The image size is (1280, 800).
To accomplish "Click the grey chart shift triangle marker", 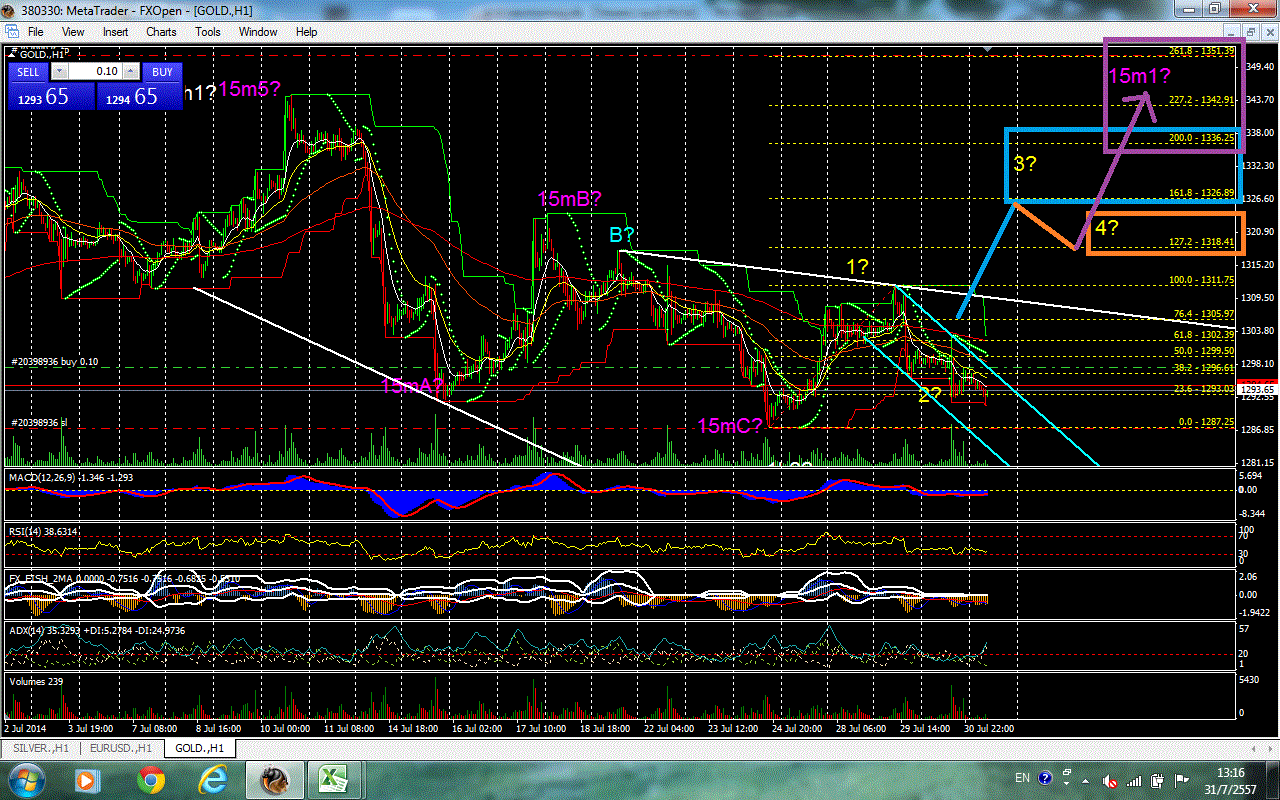I will (987, 48).
